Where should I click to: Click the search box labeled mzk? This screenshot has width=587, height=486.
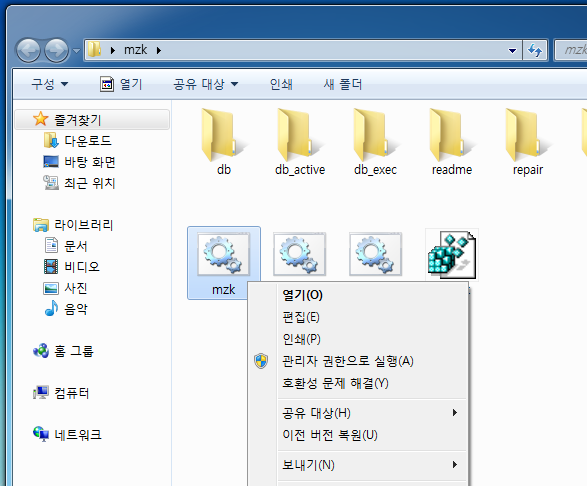[x=571, y=50]
